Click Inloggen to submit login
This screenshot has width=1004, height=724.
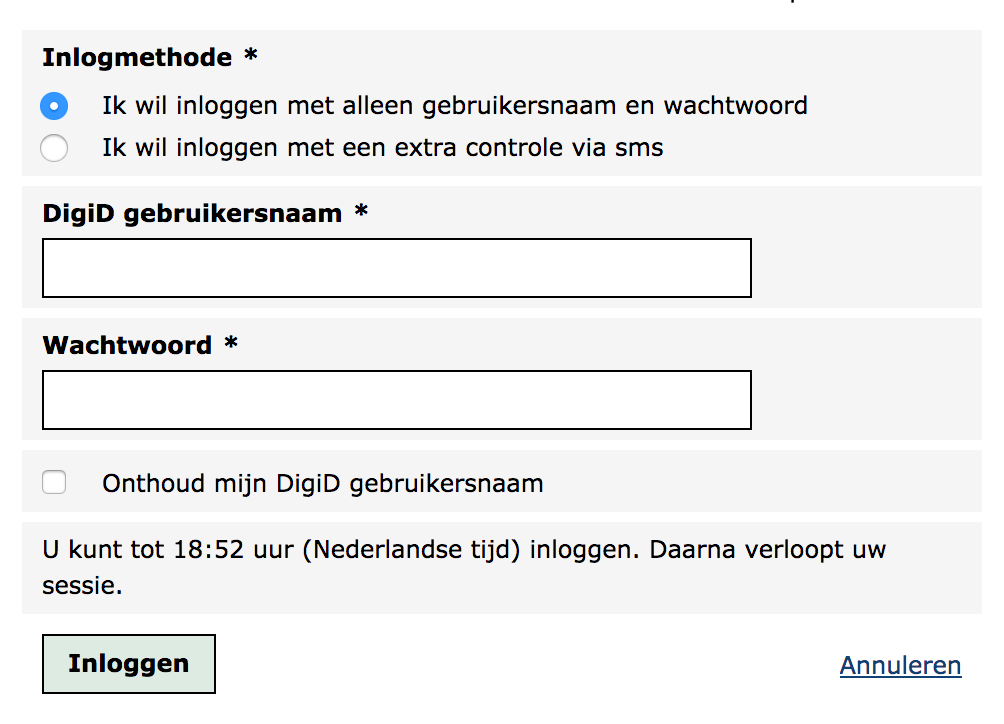pyautogui.click(x=128, y=663)
